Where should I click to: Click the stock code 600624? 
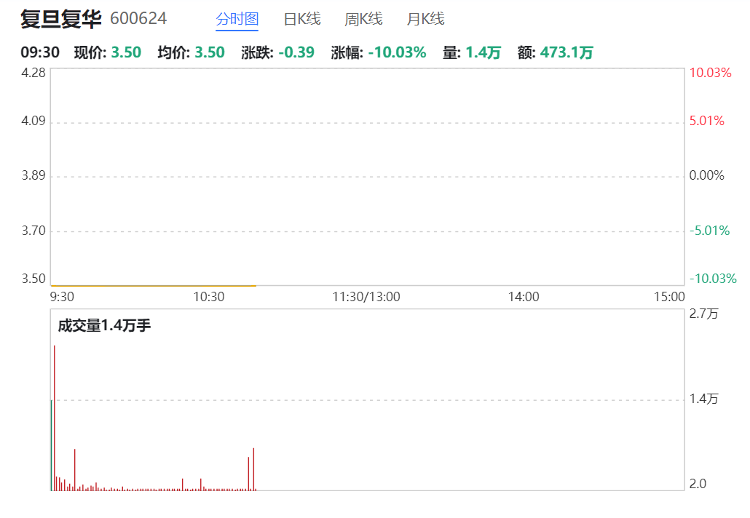point(138,19)
